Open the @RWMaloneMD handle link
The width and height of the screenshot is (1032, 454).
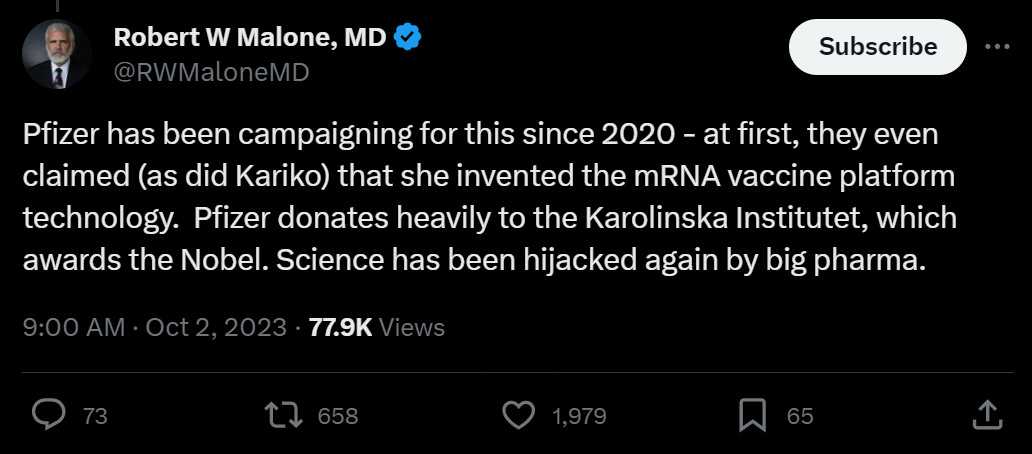click(211, 72)
